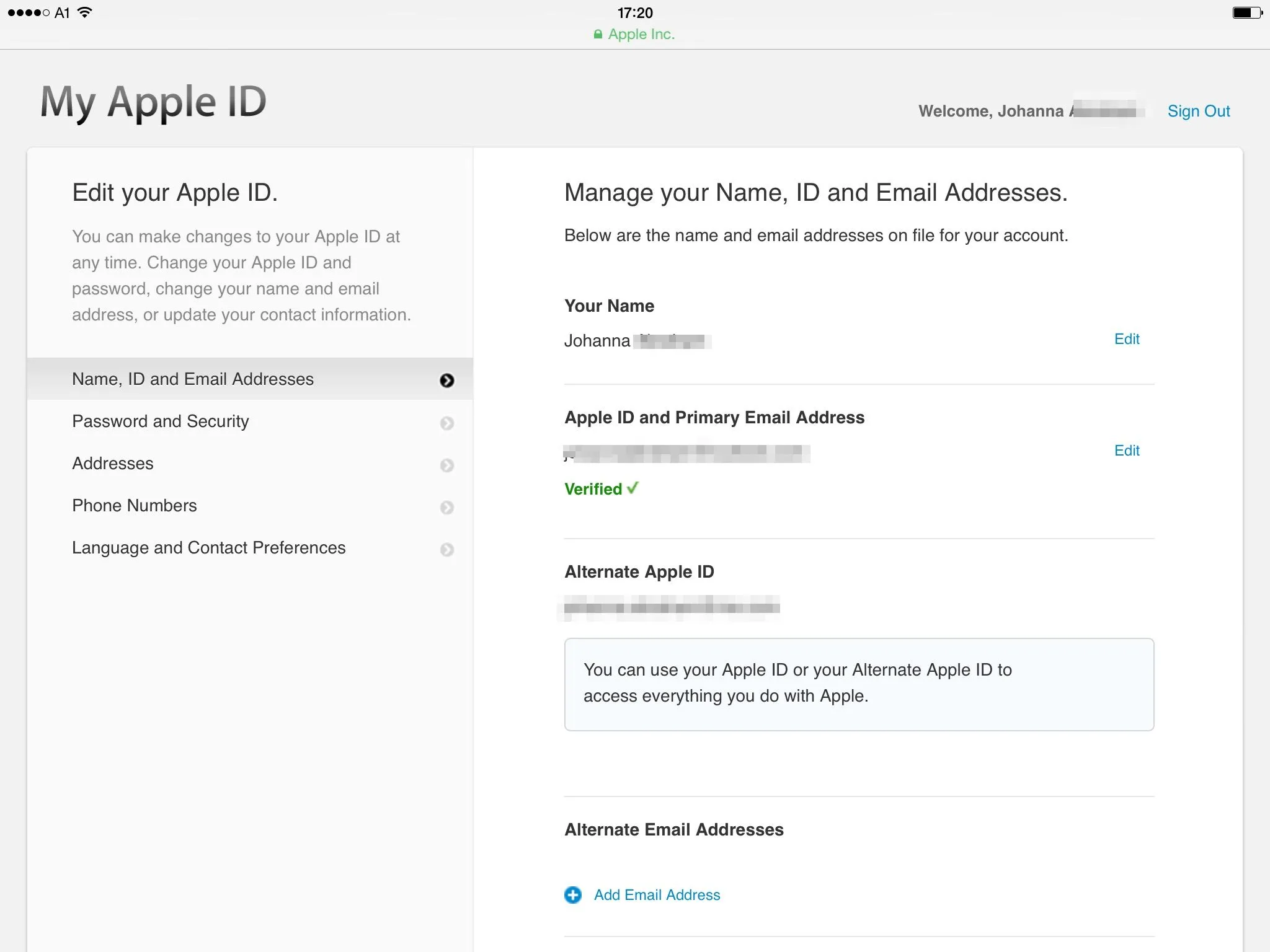Tap the Wi-Fi icon in status bar

[85, 12]
